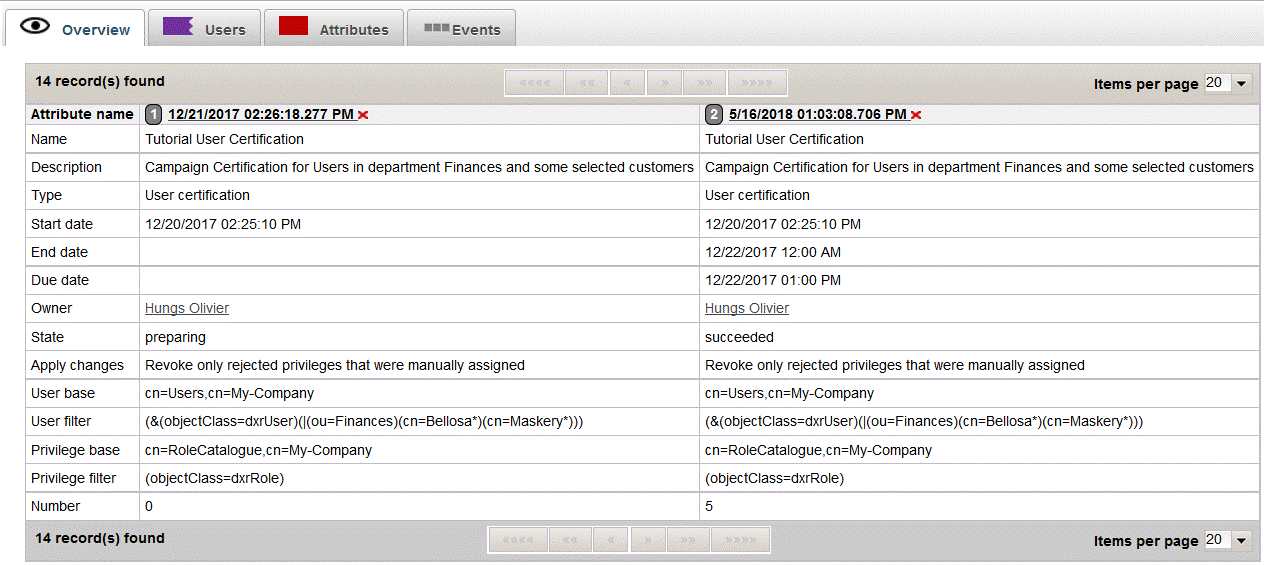Open Hungs Olivier owner link in first column
The height and width of the screenshot is (566, 1264).
click(x=187, y=309)
